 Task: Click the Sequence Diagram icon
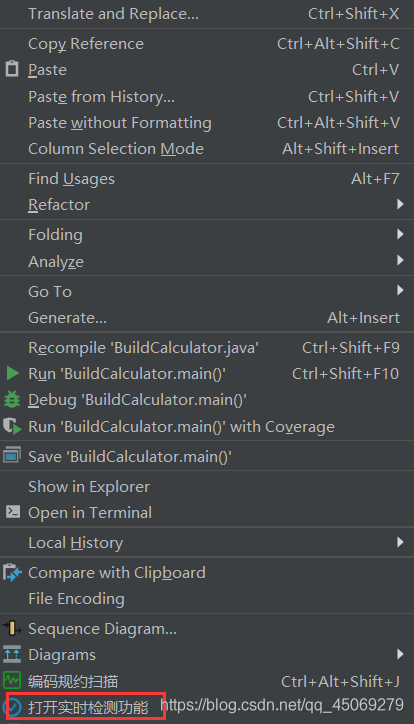tap(12, 628)
